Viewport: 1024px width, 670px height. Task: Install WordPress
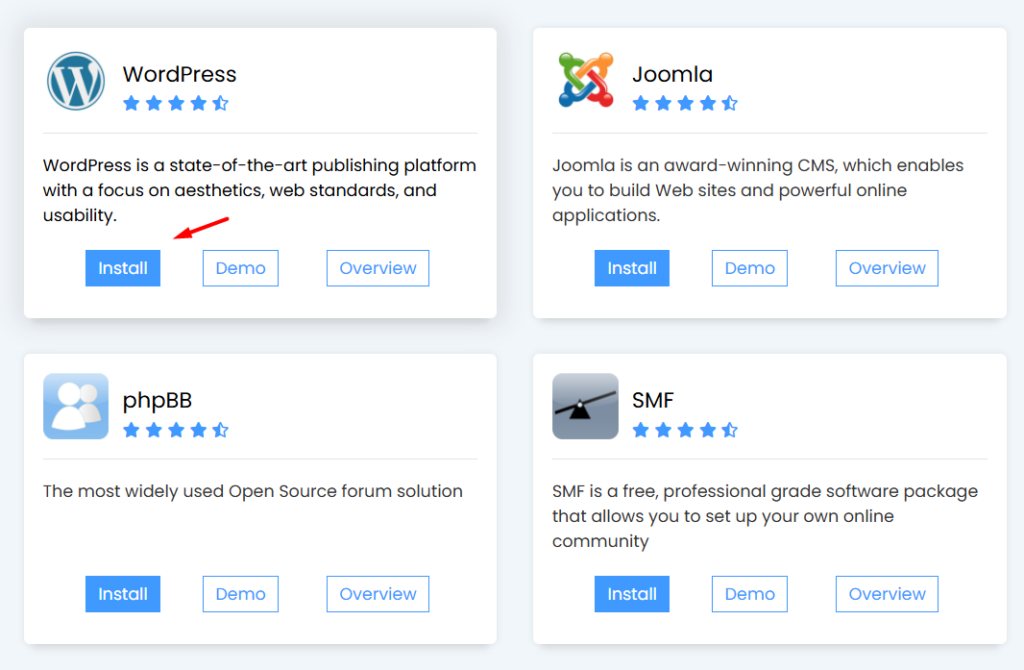pyautogui.click(x=123, y=268)
